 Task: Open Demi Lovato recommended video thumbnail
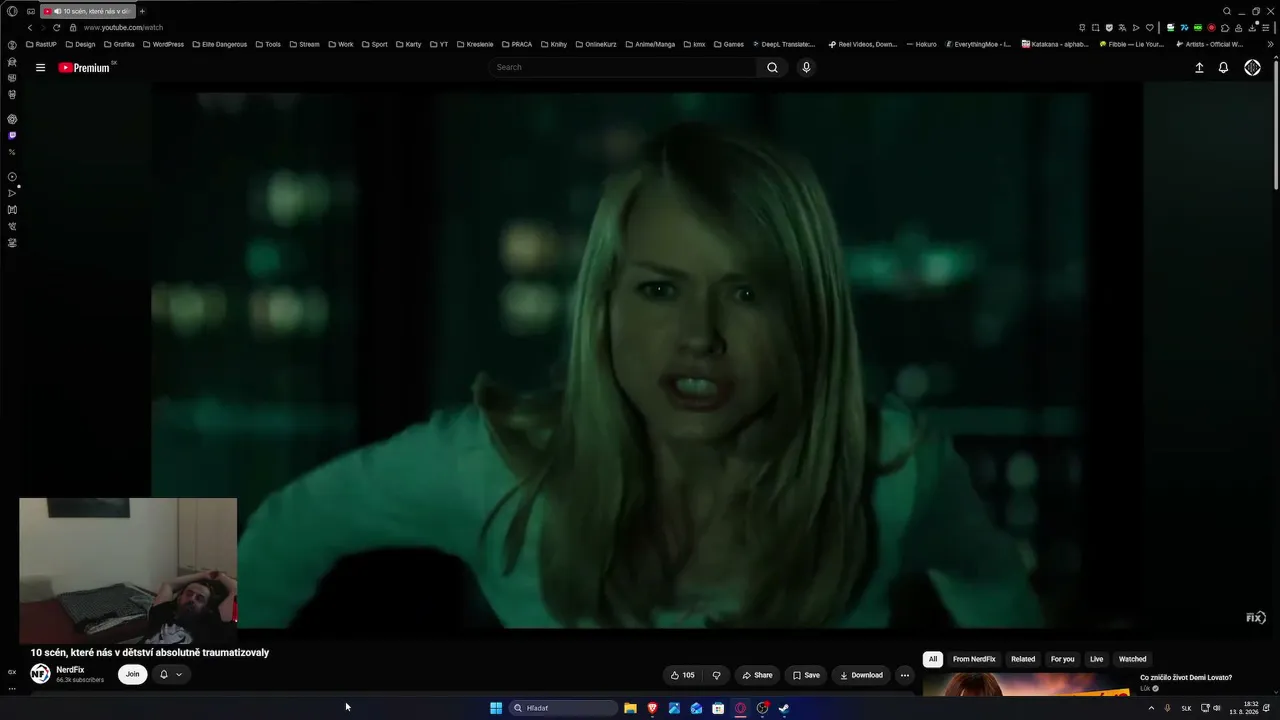coord(1026,685)
